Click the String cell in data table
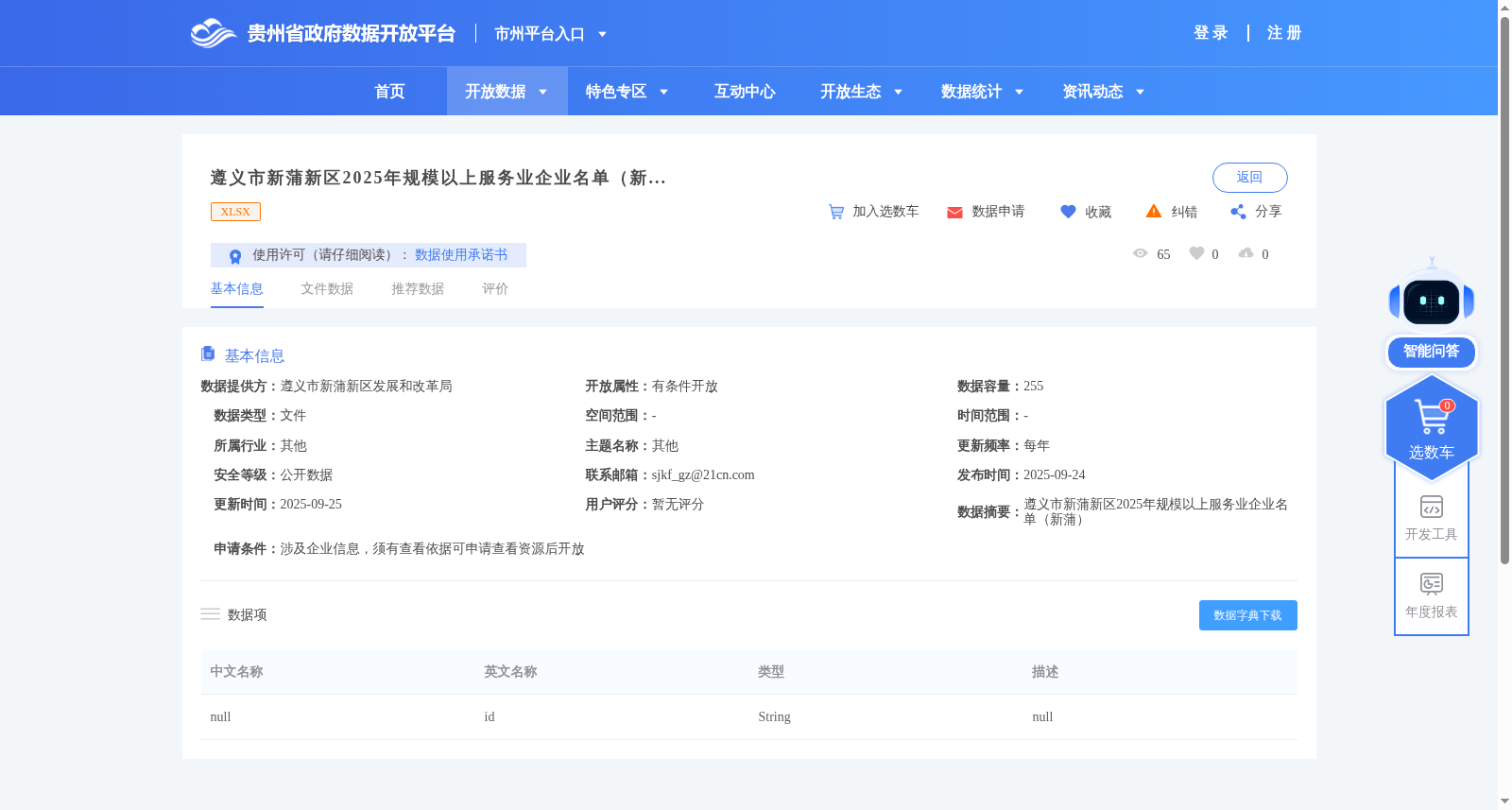The height and width of the screenshot is (810, 1512). click(774, 717)
